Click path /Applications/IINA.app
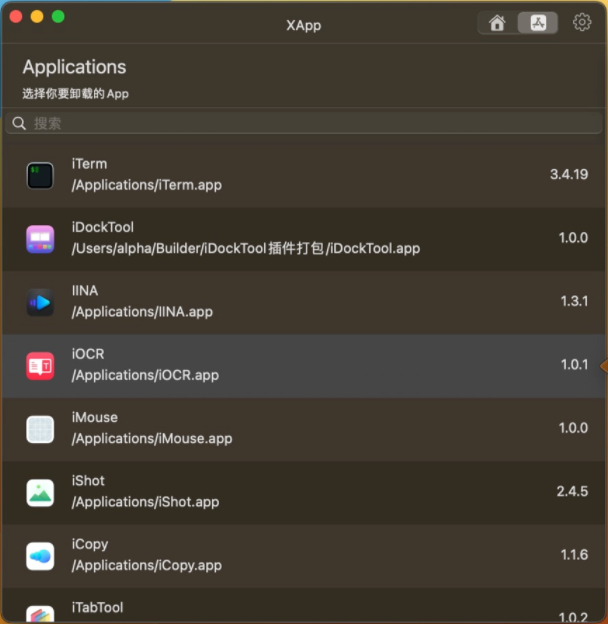Viewport: 608px width, 624px height. click(142, 312)
